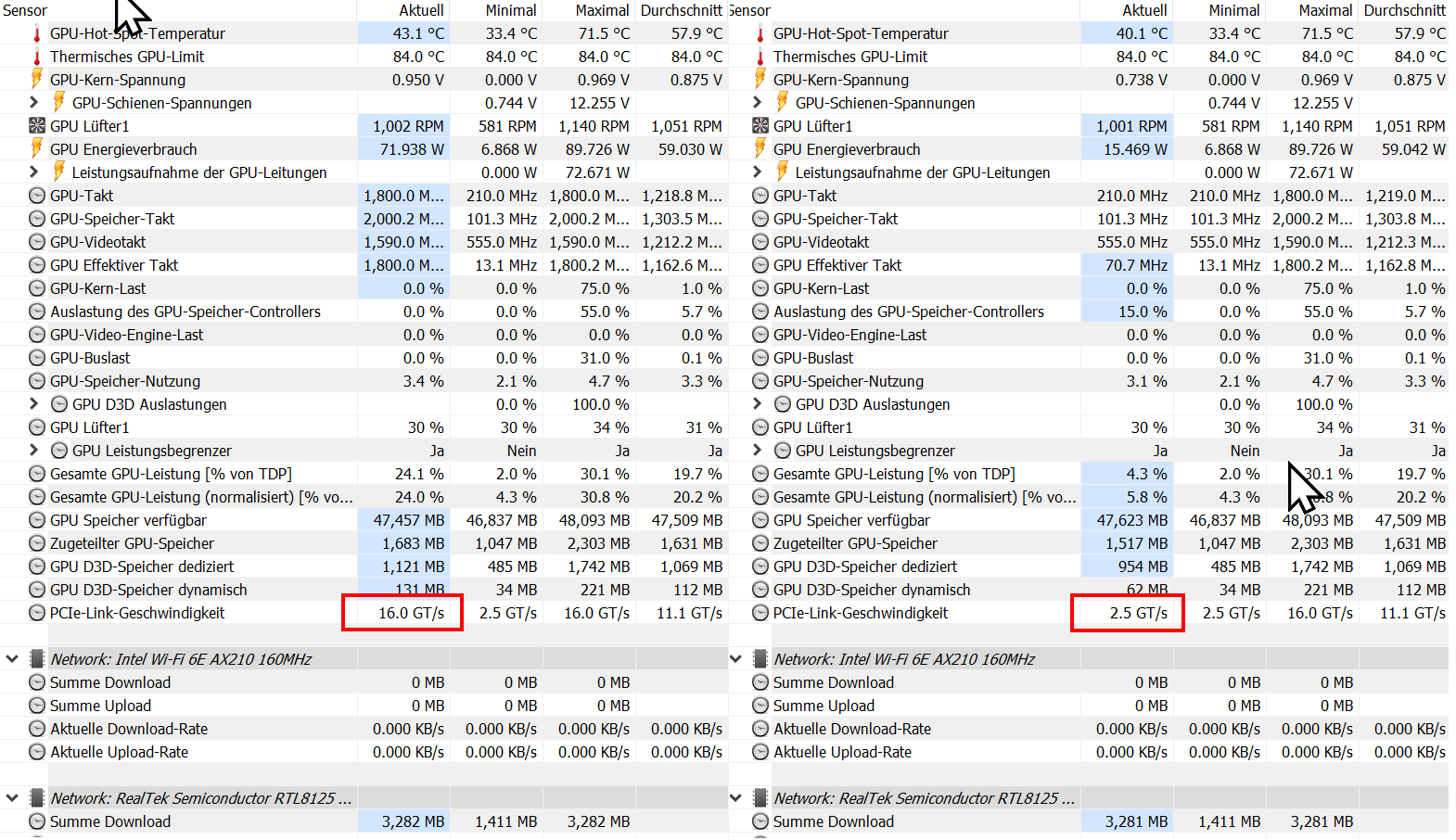Click clock icon of PCIe-Link-Geschwindigkeit at 16.0 GT/s
The height and width of the screenshot is (840, 1456).
coord(37,613)
